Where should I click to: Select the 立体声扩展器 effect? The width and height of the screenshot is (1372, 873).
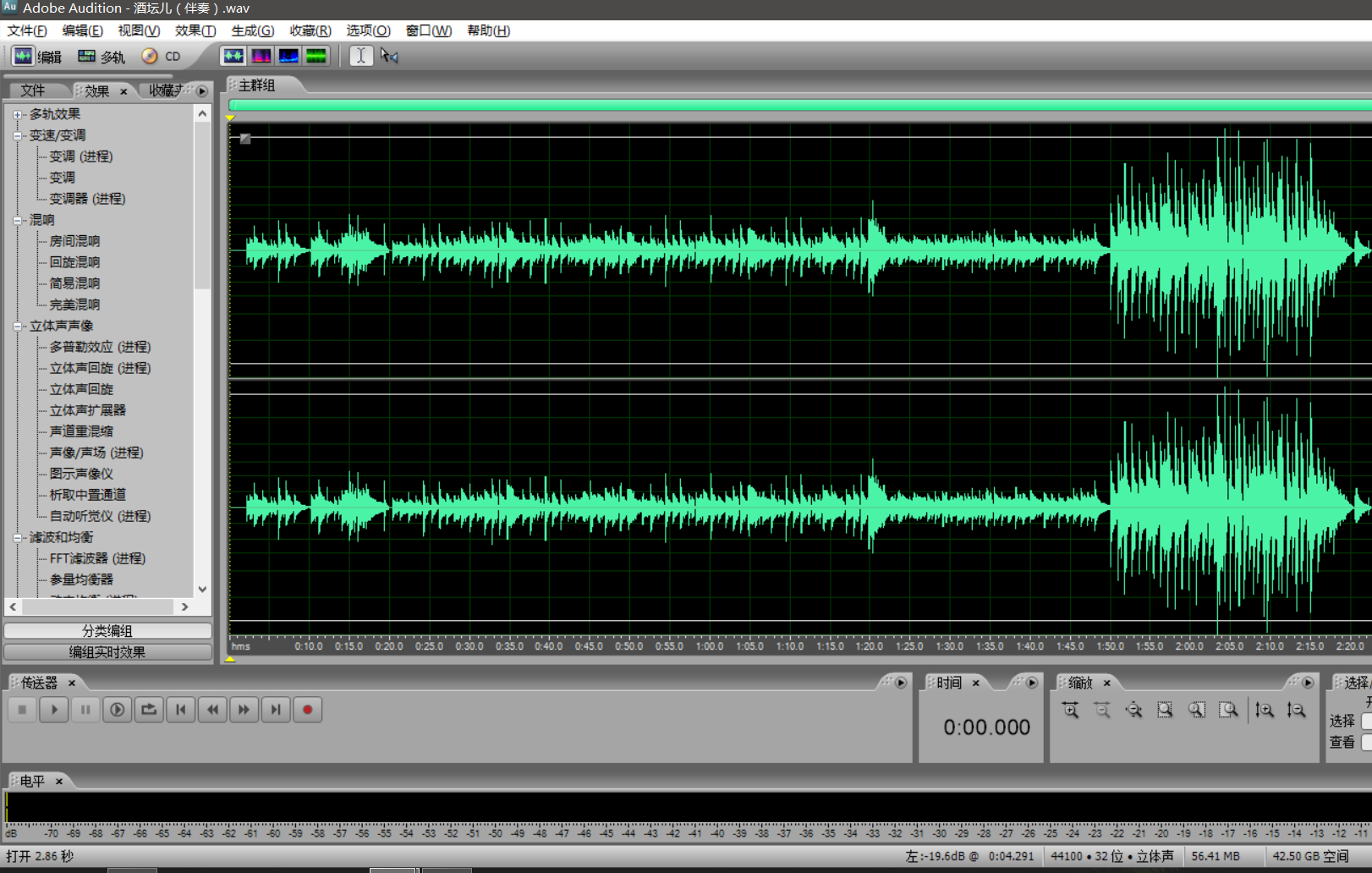87,410
